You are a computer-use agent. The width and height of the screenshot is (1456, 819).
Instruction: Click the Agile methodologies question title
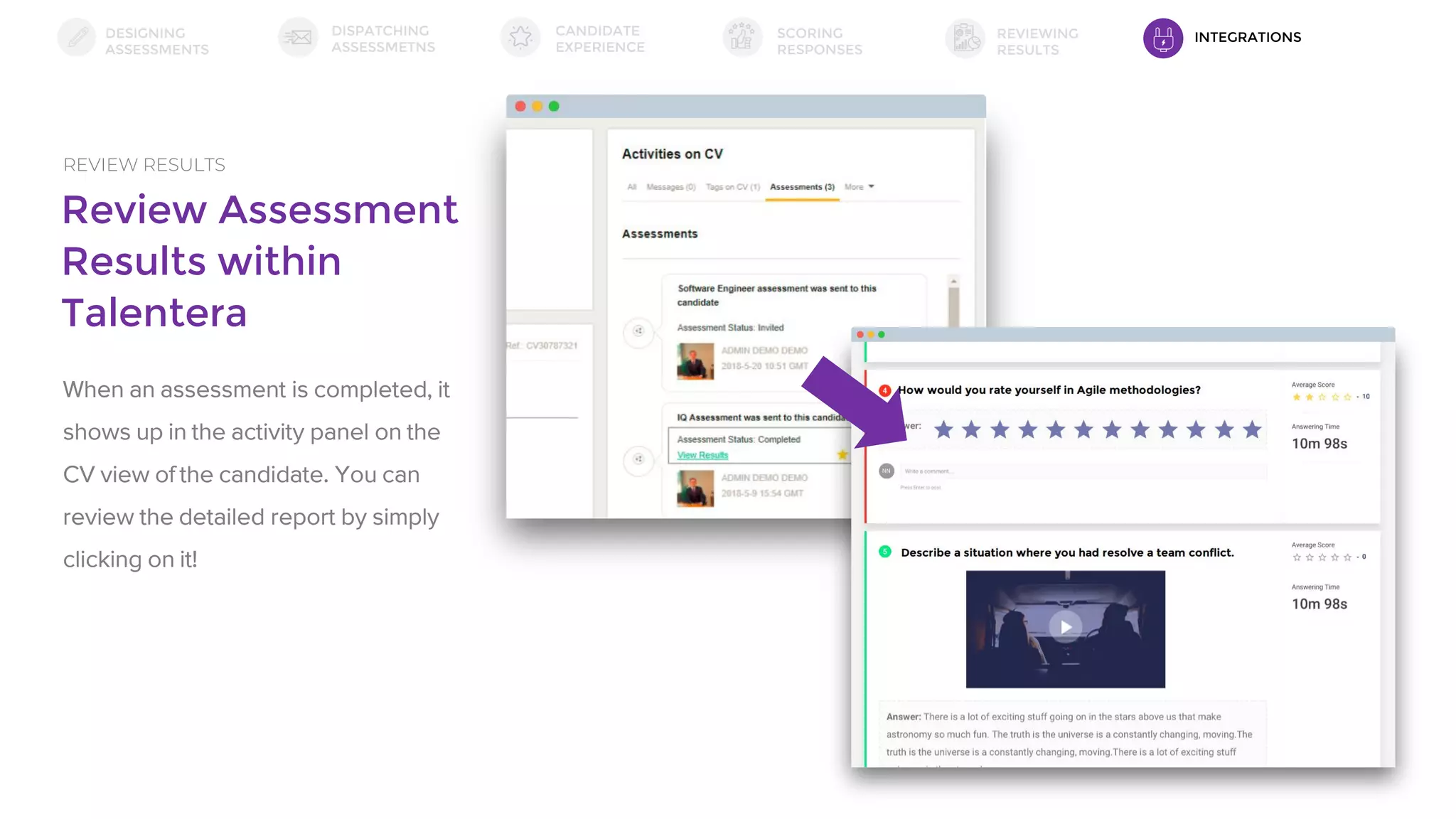[1049, 390]
